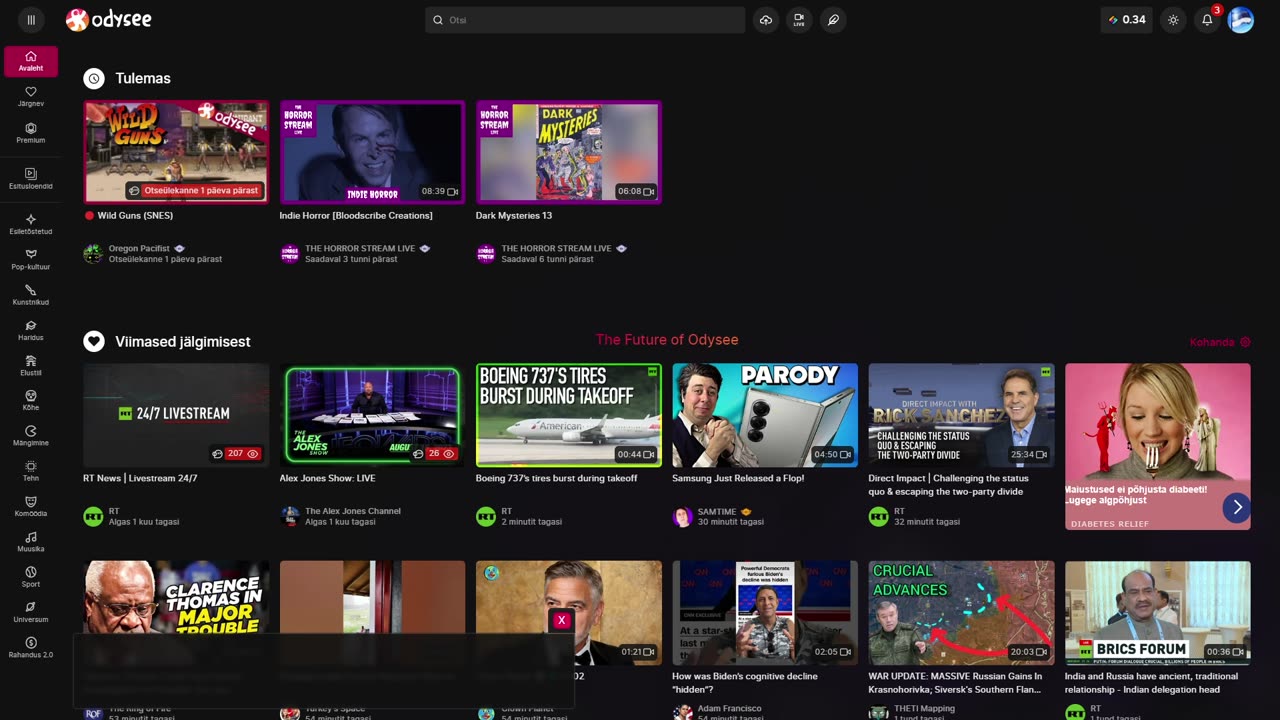Image resolution: width=1280 pixels, height=720 pixels.
Task: Close the floating player with X
Action: click(561, 620)
